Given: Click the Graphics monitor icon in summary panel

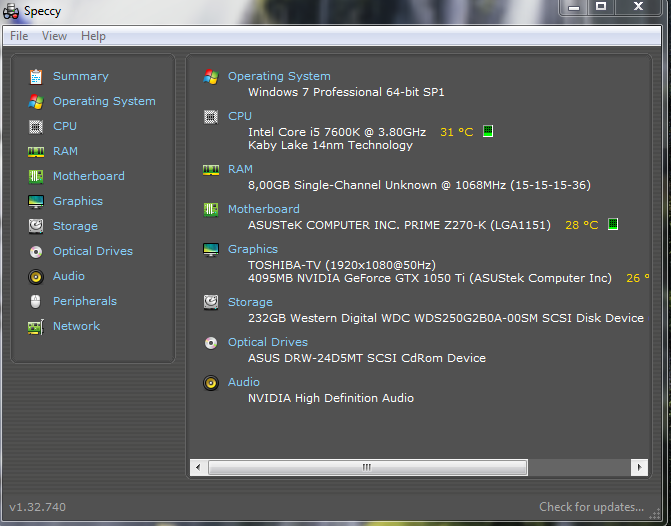Looking at the screenshot, I should coord(211,250).
